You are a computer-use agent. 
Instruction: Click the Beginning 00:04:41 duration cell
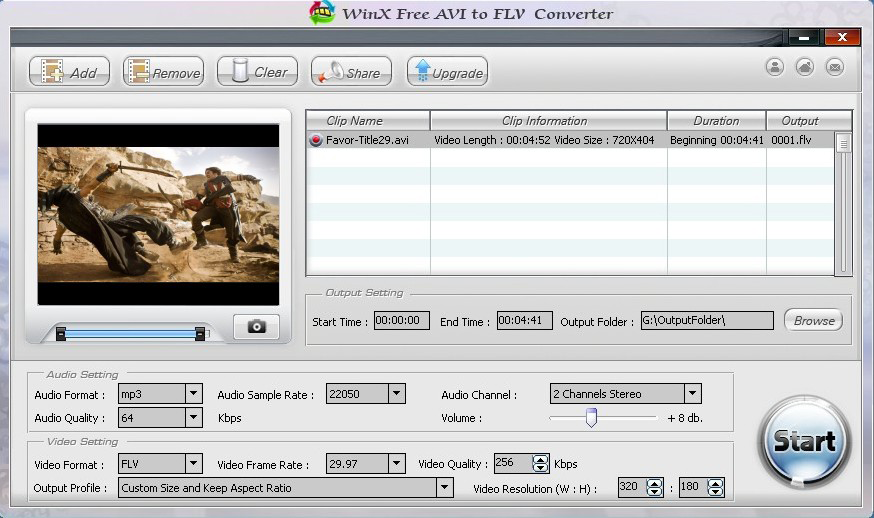click(717, 140)
